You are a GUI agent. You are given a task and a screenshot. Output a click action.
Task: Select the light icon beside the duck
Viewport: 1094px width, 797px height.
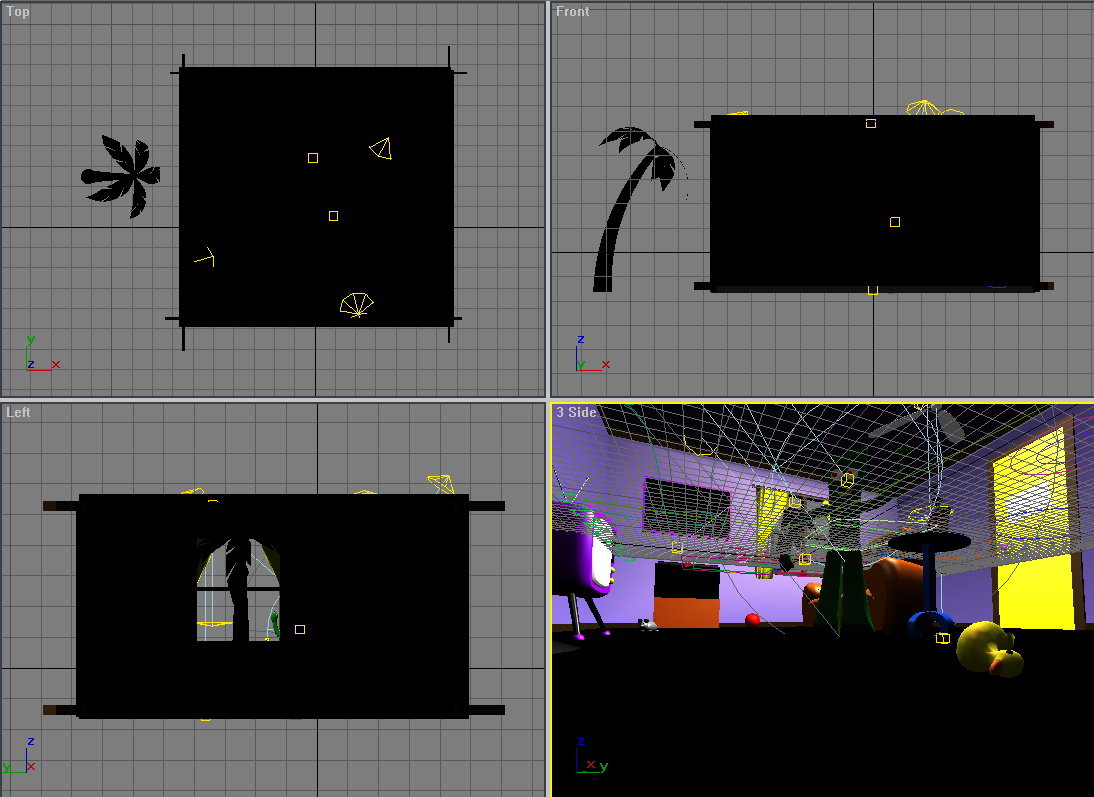coord(943,638)
